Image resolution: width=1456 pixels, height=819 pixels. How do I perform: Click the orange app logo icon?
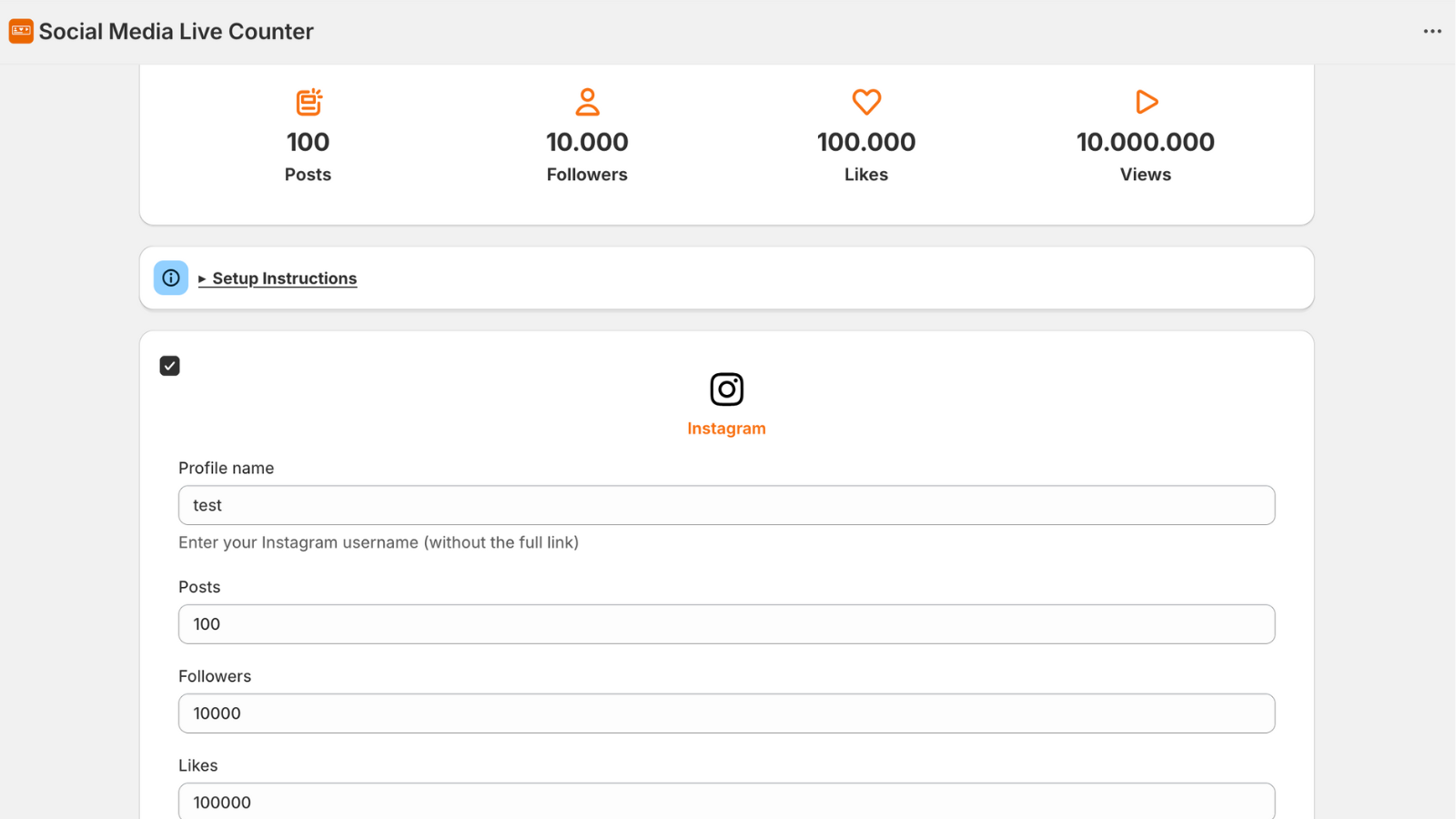point(21,32)
